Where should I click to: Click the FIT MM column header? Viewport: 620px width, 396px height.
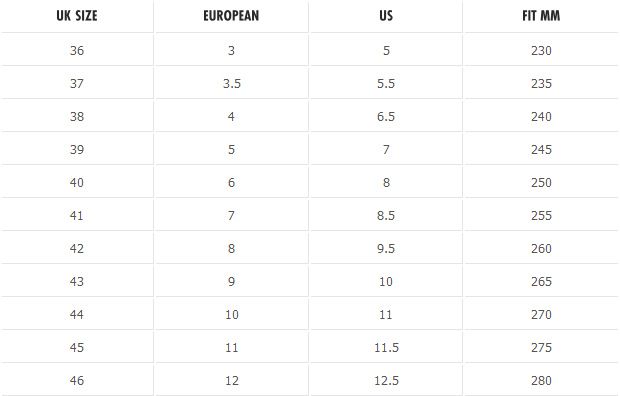click(x=541, y=16)
